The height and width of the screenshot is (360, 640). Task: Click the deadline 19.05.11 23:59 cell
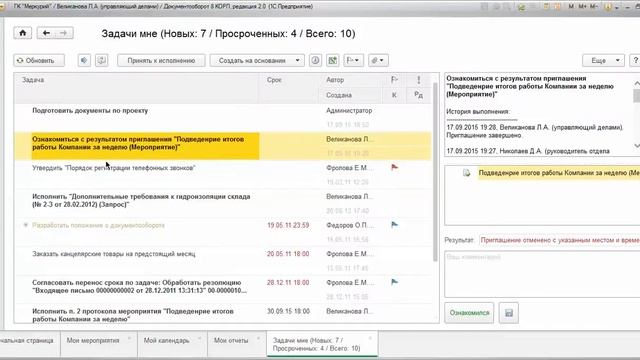(288, 225)
